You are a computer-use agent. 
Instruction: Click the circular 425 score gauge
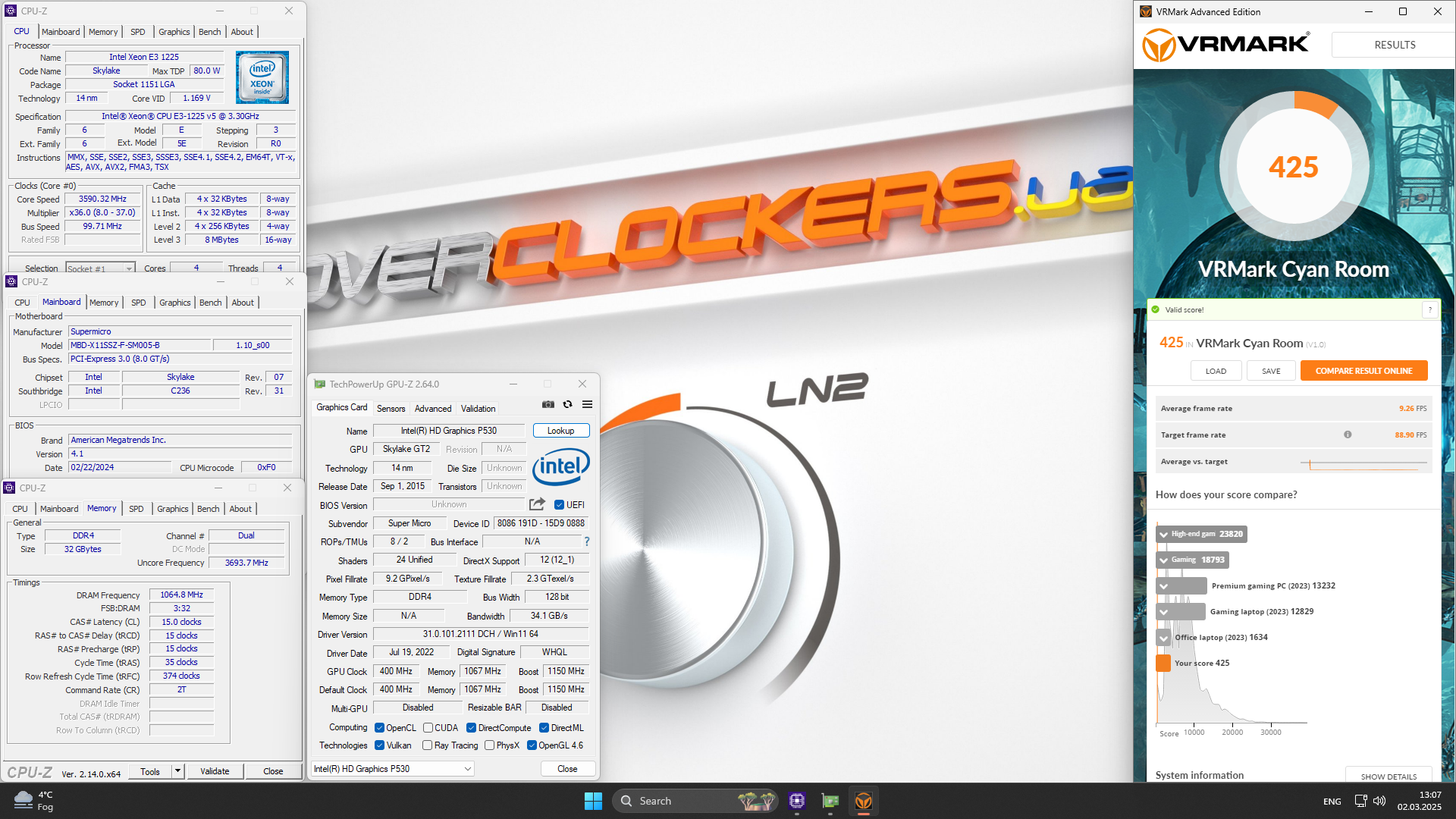(x=1294, y=166)
